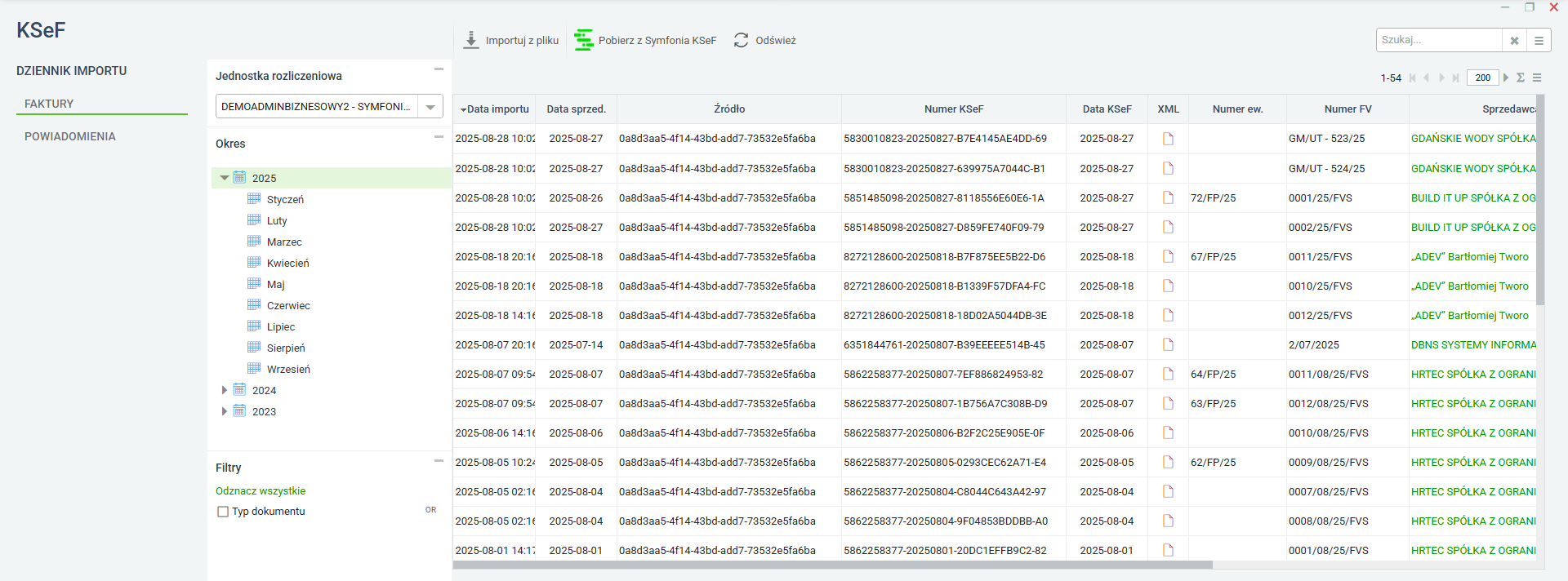This screenshot has height=581, width=1568.
Task: Open XML icon for invoice 0012/25/FVS
Action: (x=1168, y=315)
